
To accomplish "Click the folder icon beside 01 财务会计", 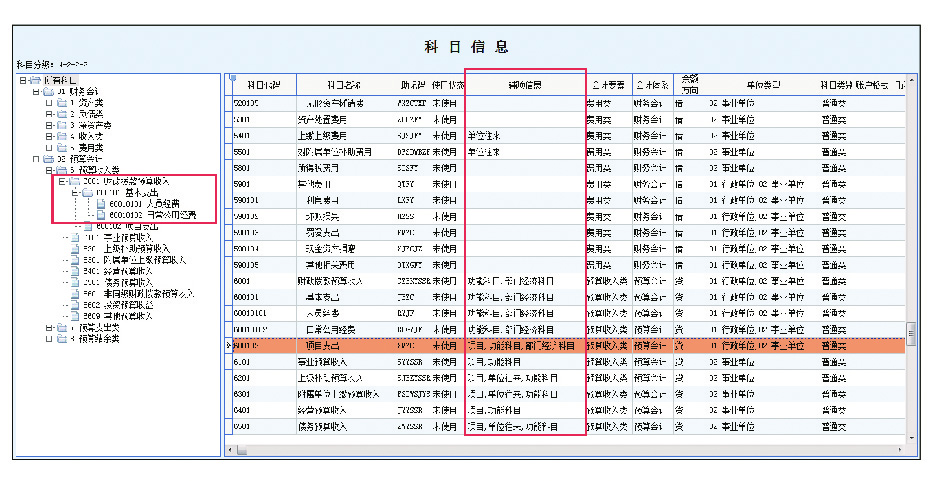I will (47, 90).
